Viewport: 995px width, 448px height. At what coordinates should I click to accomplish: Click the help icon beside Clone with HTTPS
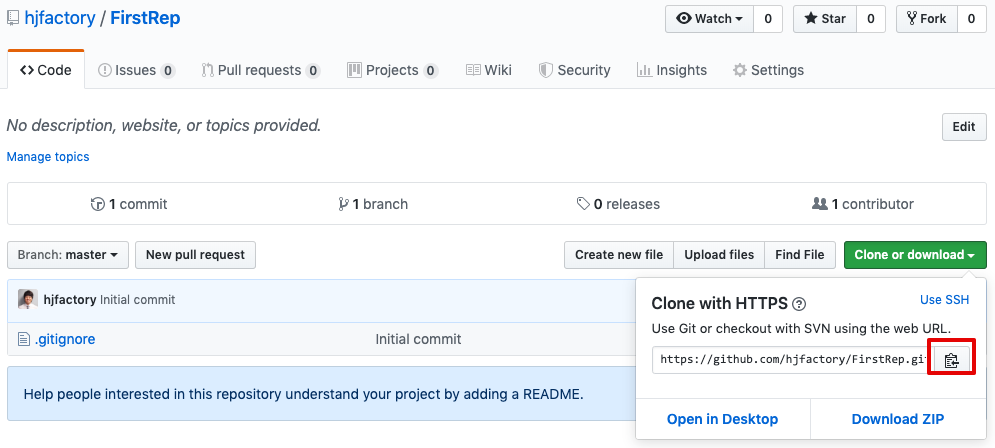click(800, 305)
